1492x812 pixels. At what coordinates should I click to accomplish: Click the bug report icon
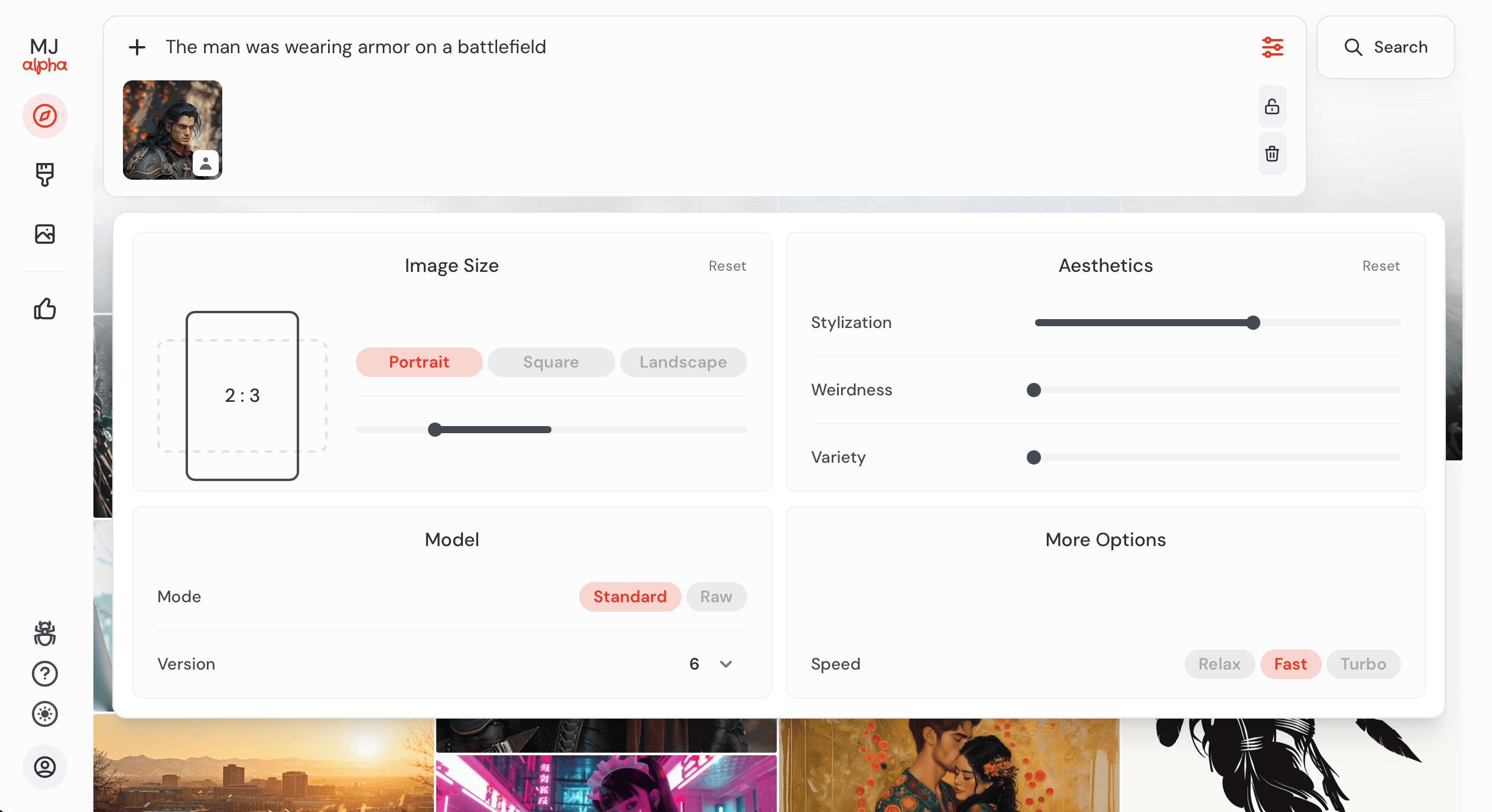pos(45,633)
